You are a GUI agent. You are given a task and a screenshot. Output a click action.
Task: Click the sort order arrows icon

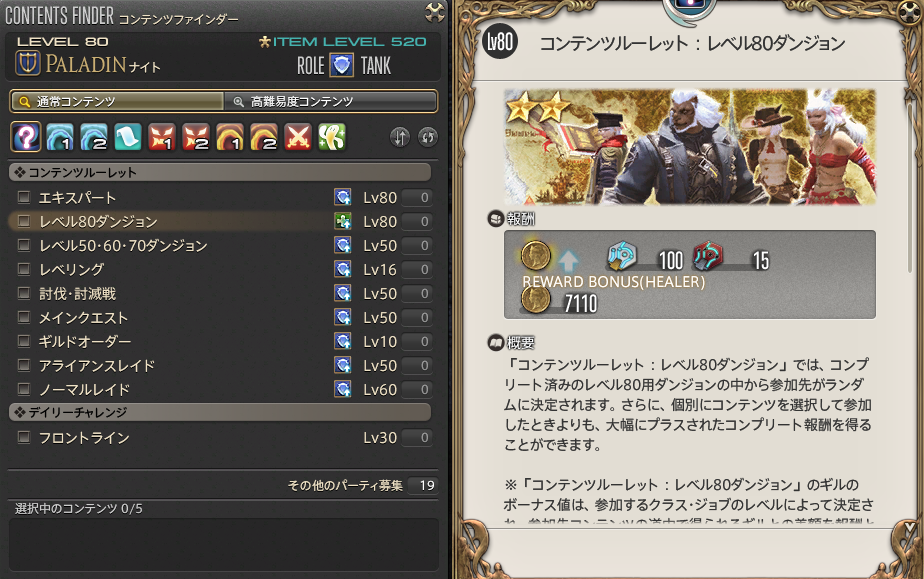coord(400,137)
